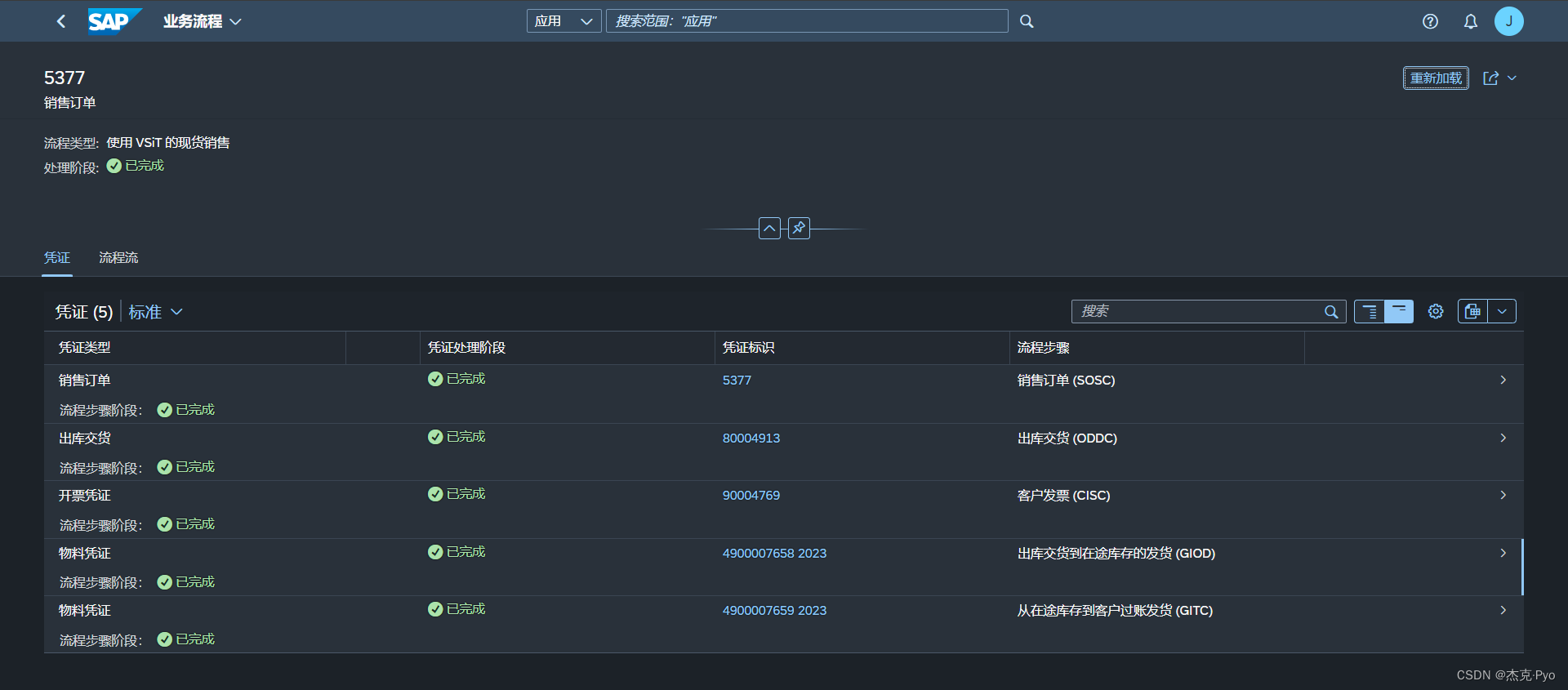Open the 业务流程 title menu
This screenshot has height=690, width=1568.
[x=203, y=21]
